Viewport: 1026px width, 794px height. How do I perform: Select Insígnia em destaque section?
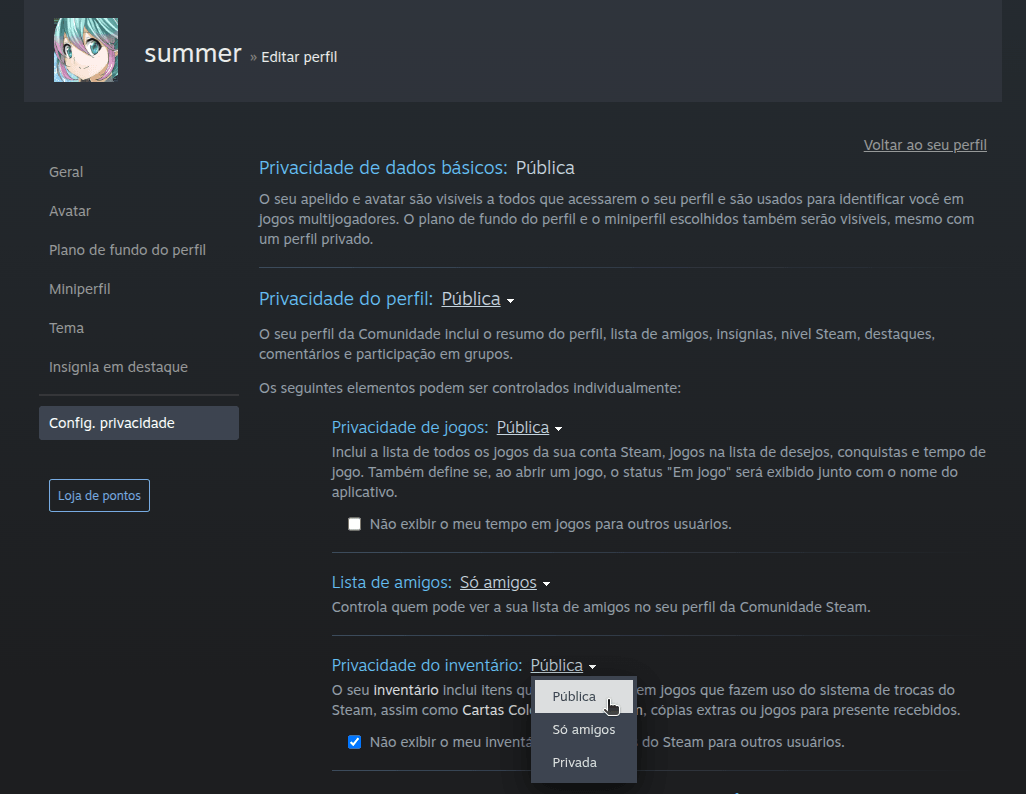118,366
